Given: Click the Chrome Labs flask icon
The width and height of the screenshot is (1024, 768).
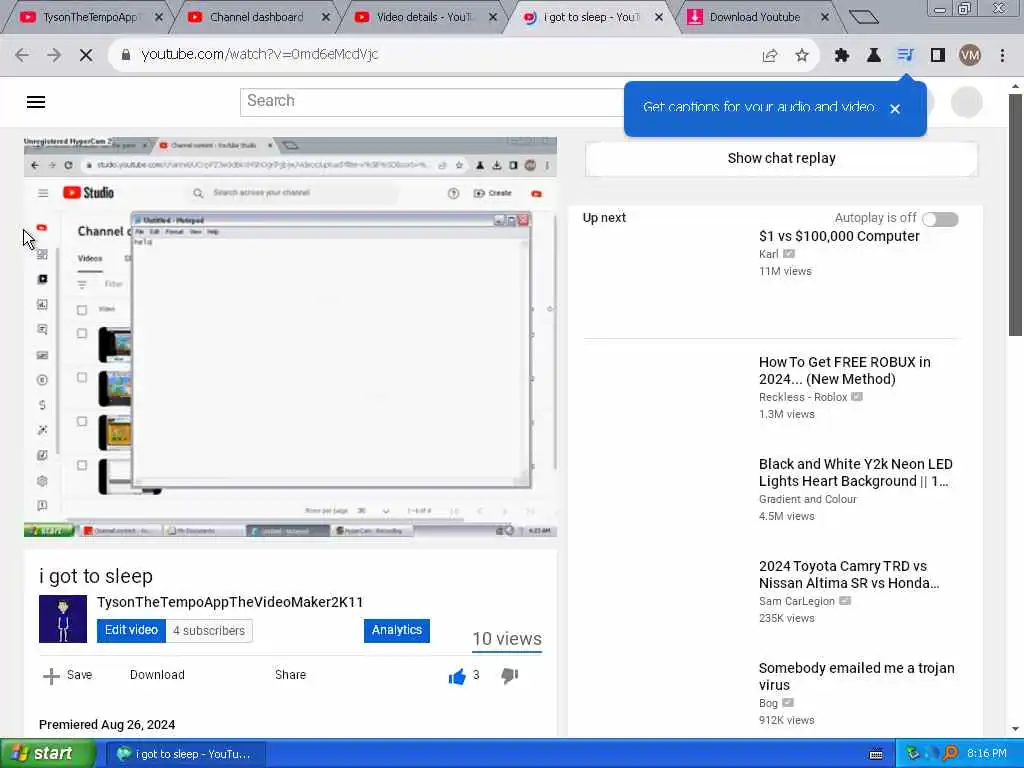Looking at the screenshot, I should tap(873, 56).
